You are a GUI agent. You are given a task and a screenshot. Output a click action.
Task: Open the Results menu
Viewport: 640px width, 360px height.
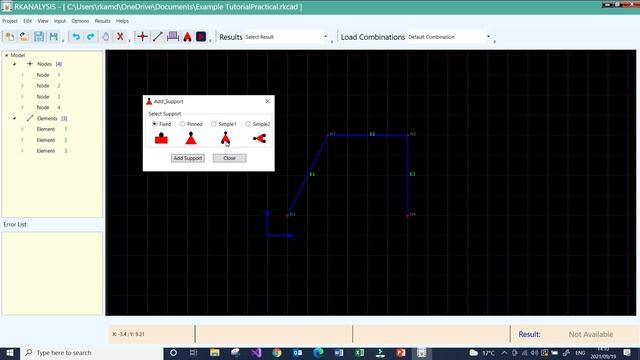[102, 21]
